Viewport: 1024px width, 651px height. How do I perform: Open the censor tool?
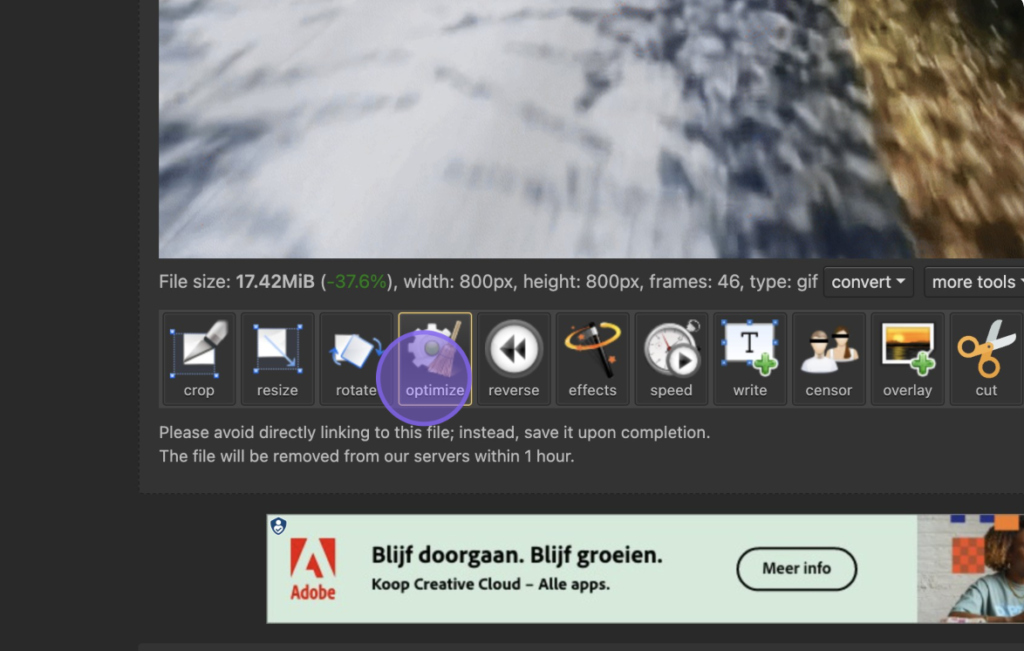(x=829, y=358)
